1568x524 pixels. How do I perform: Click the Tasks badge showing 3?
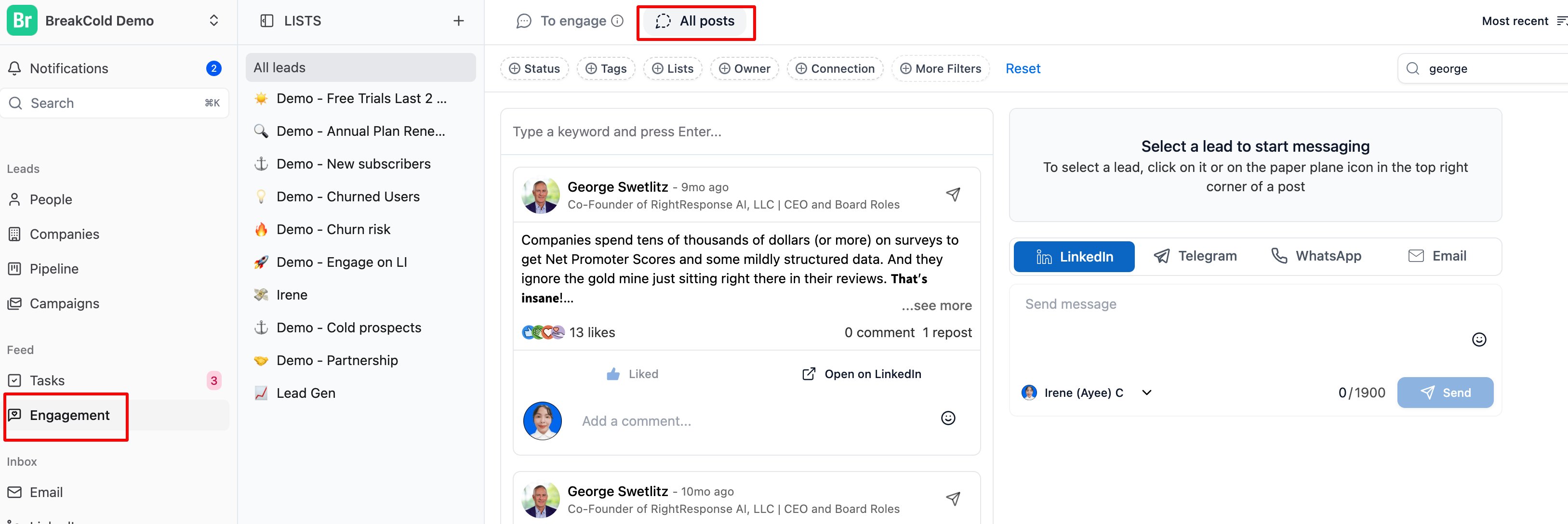(x=213, y=380)
